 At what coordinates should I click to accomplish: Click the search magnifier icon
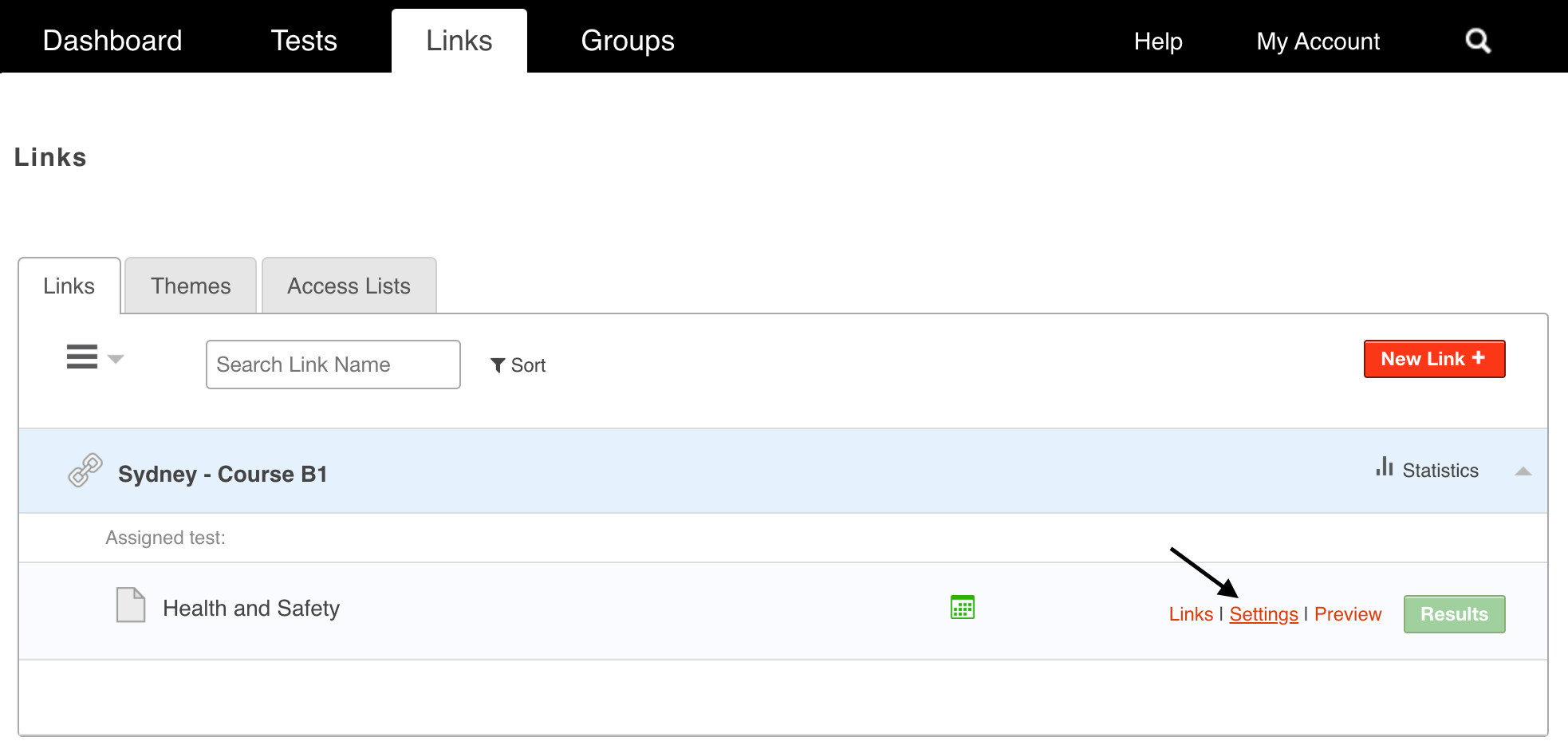click(x=1478, y=41)
